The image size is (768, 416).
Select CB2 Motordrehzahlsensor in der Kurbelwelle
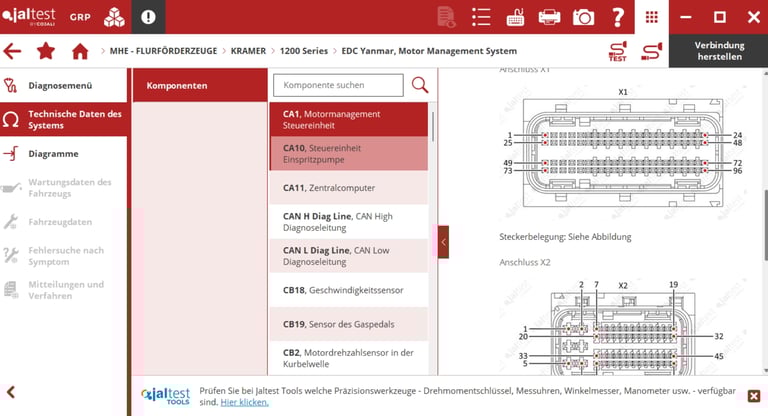(x=349, y=358)
